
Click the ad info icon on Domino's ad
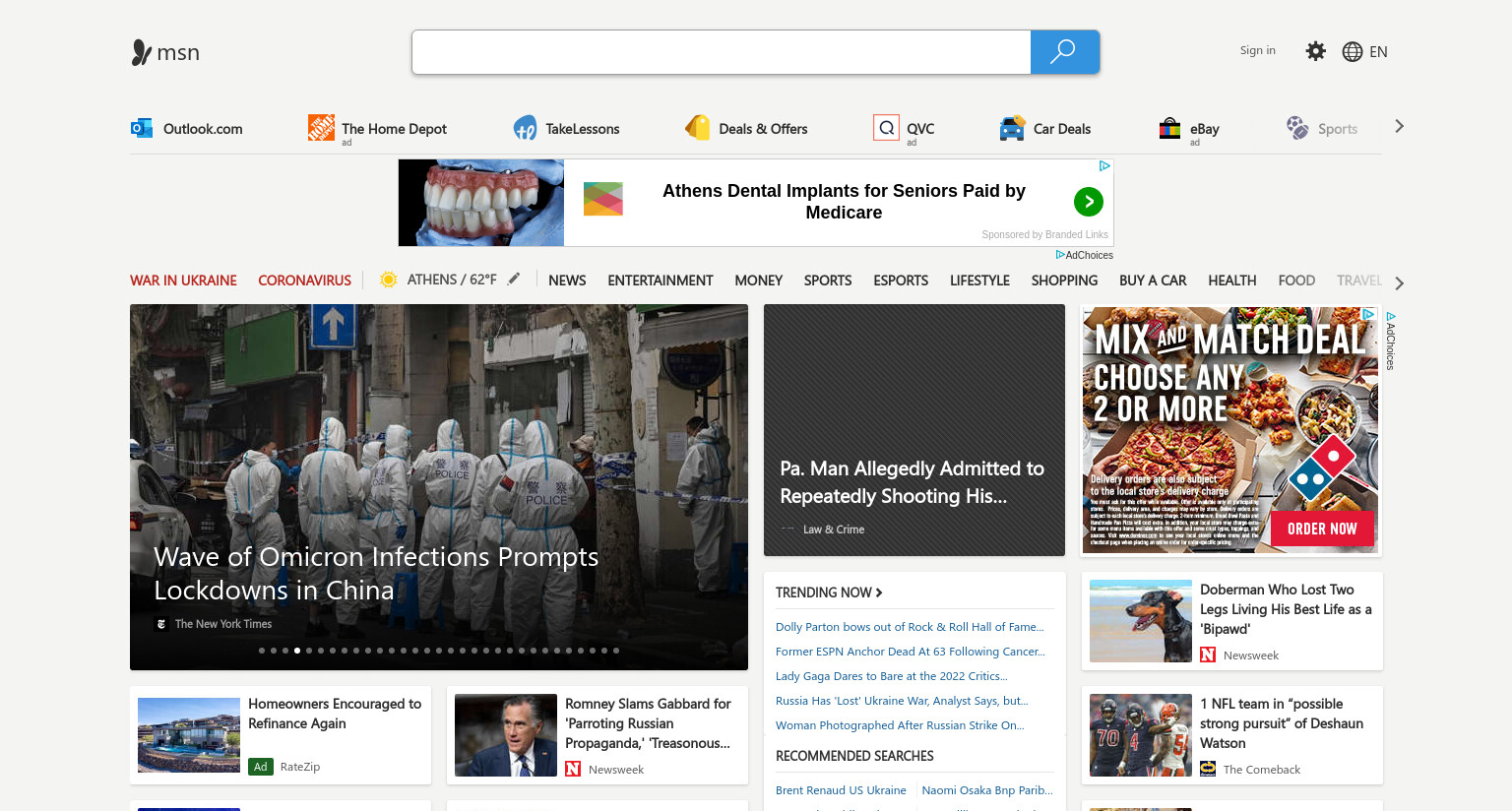click(1368, 314)
